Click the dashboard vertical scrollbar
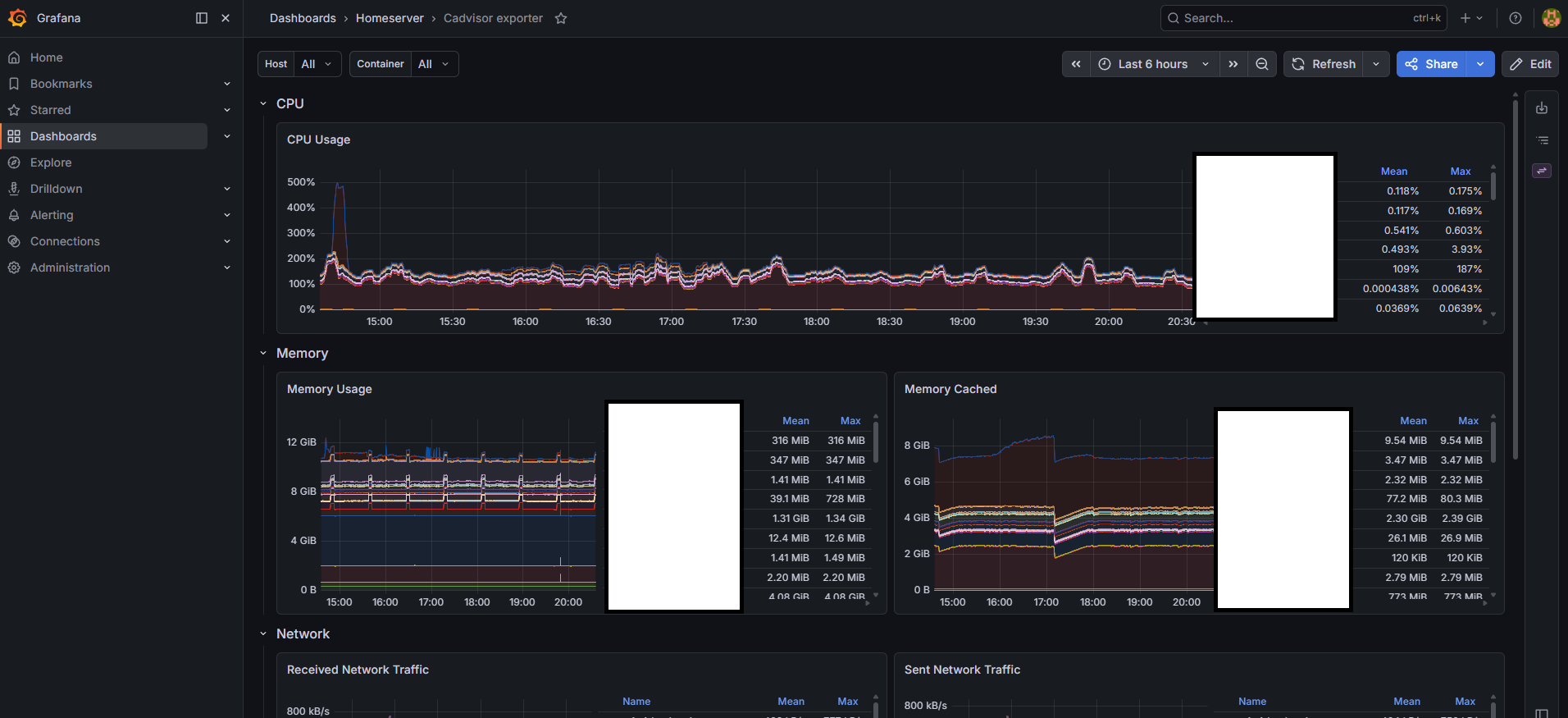The width and height of the screenshot is (1568, 718). (1516, 279)
